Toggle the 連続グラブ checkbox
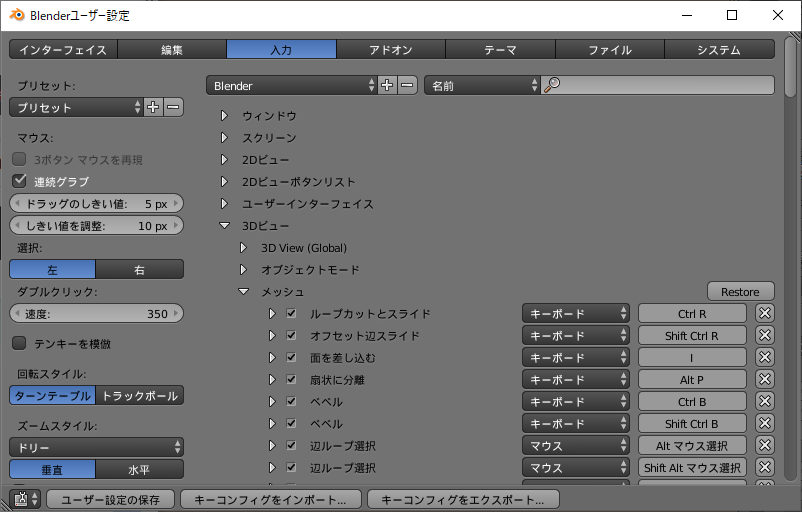Viewport: 802px width, 512px height. click(x=19, y=181)
